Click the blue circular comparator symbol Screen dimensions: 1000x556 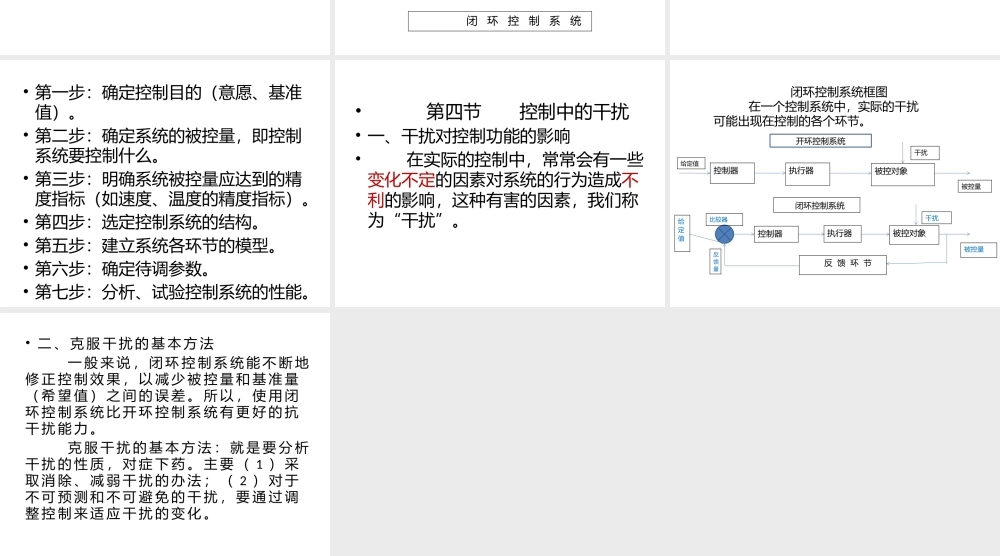point(724,235)
